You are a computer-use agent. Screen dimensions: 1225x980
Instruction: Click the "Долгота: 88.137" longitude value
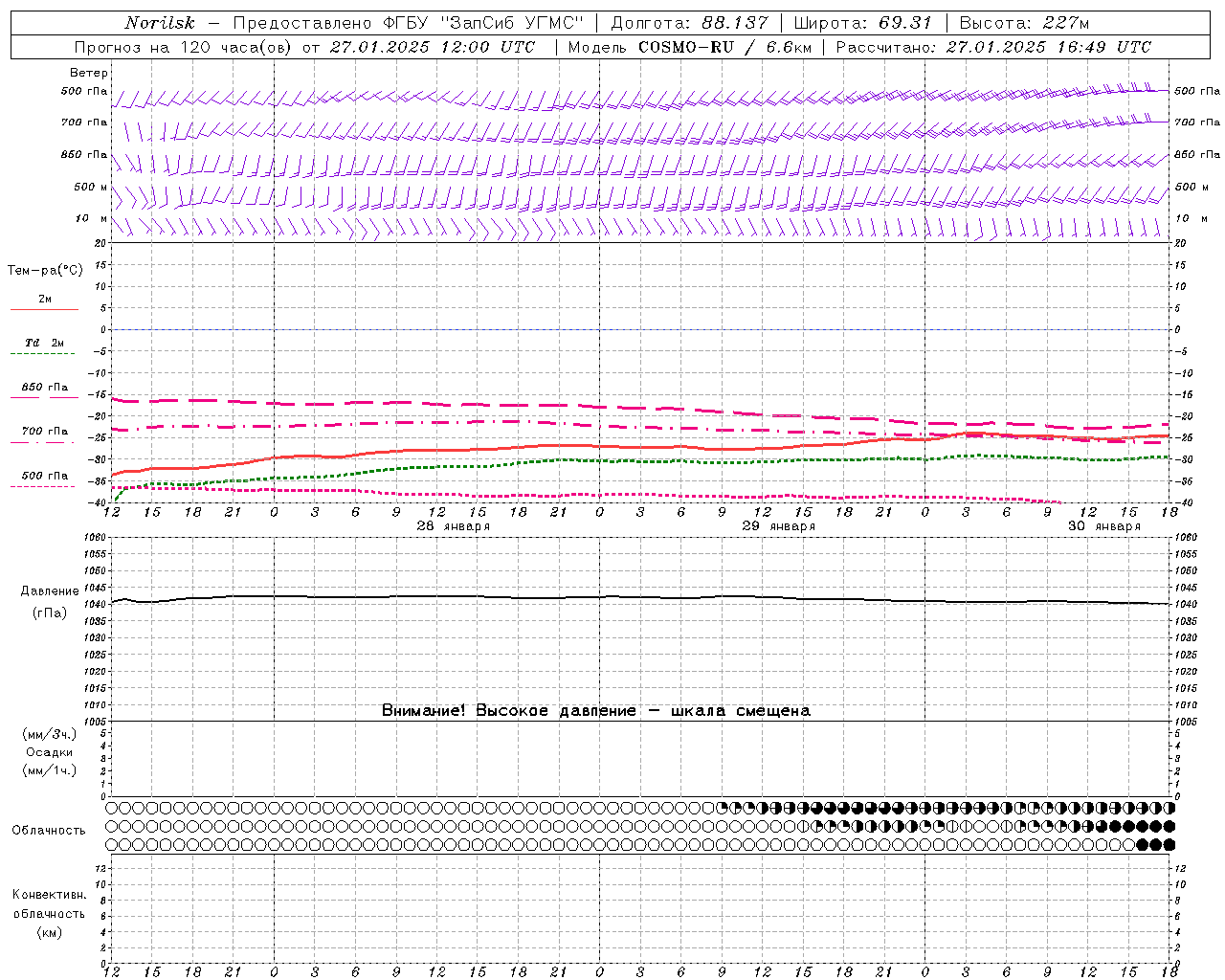pyautogui.click(x=690, y=23)
